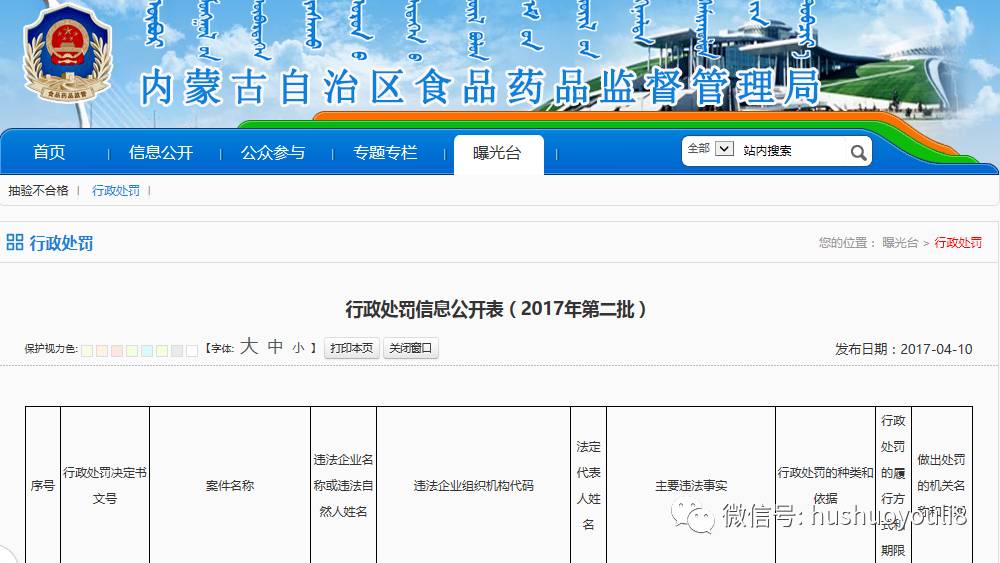Open the 抽验不合格 sub-navigation link
1000x563 pixels.
39,190
